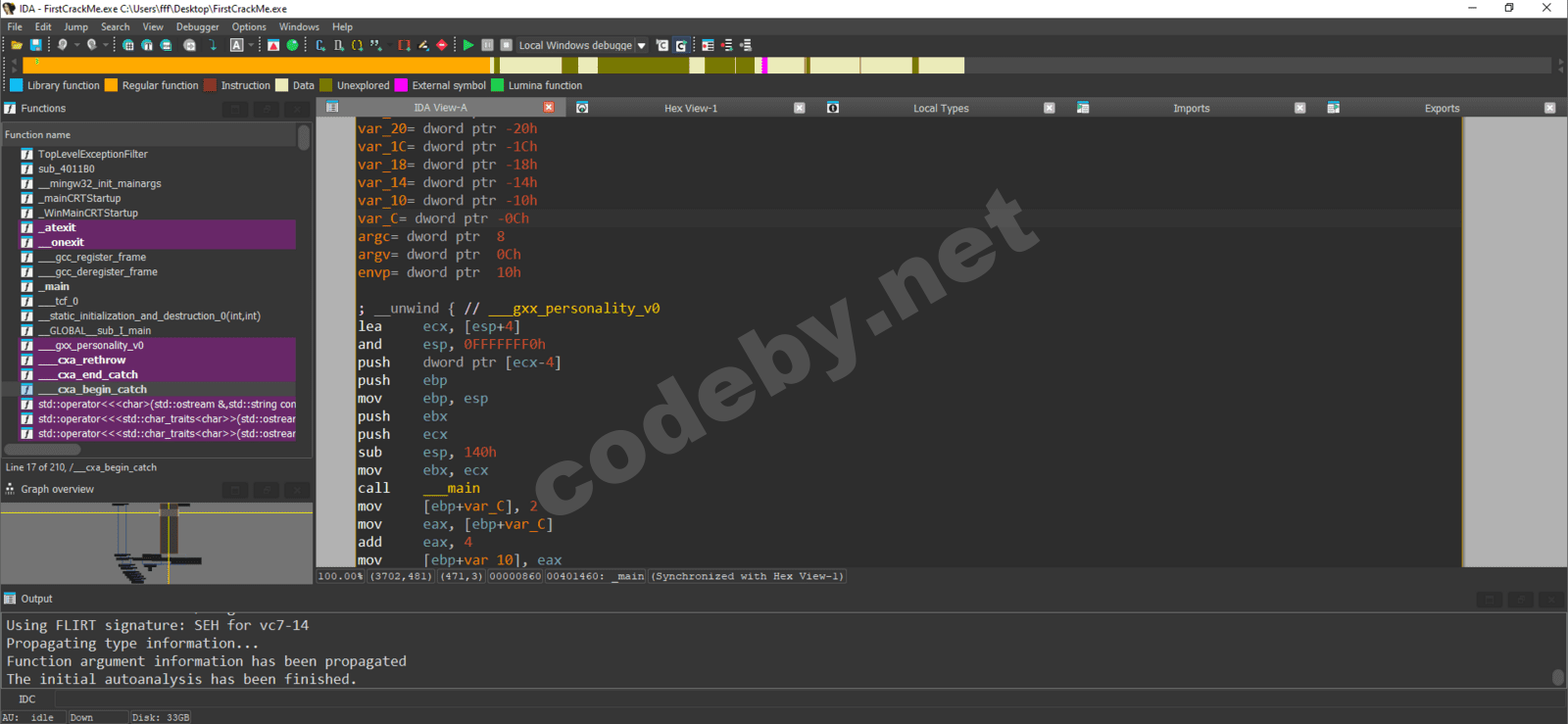Image resolution: width=1568 pixels, height=724 pixels.
Task: Close the Hex View-1 tab
Action: tap(800, 108)
